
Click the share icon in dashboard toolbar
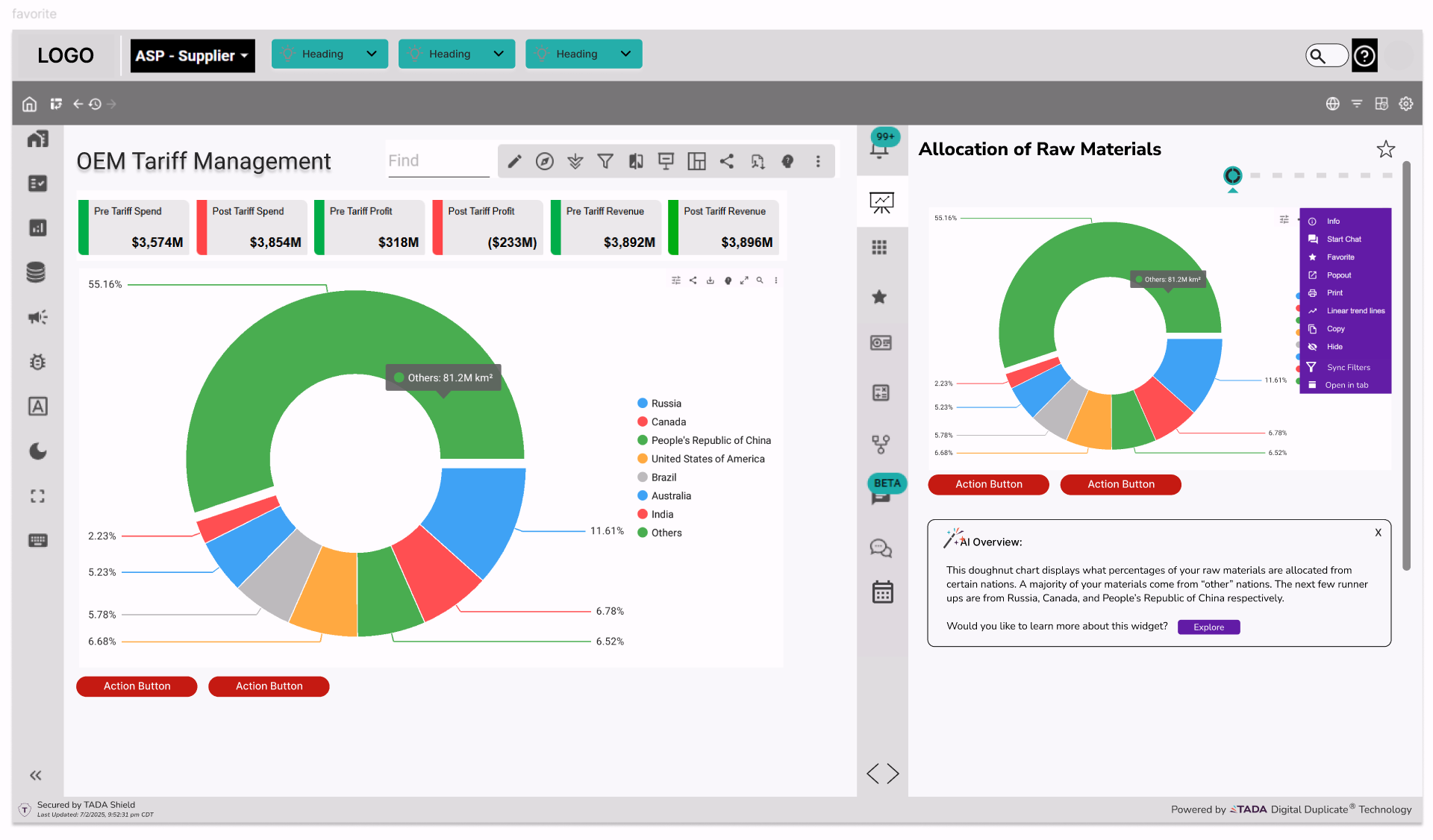coord(727,161)
